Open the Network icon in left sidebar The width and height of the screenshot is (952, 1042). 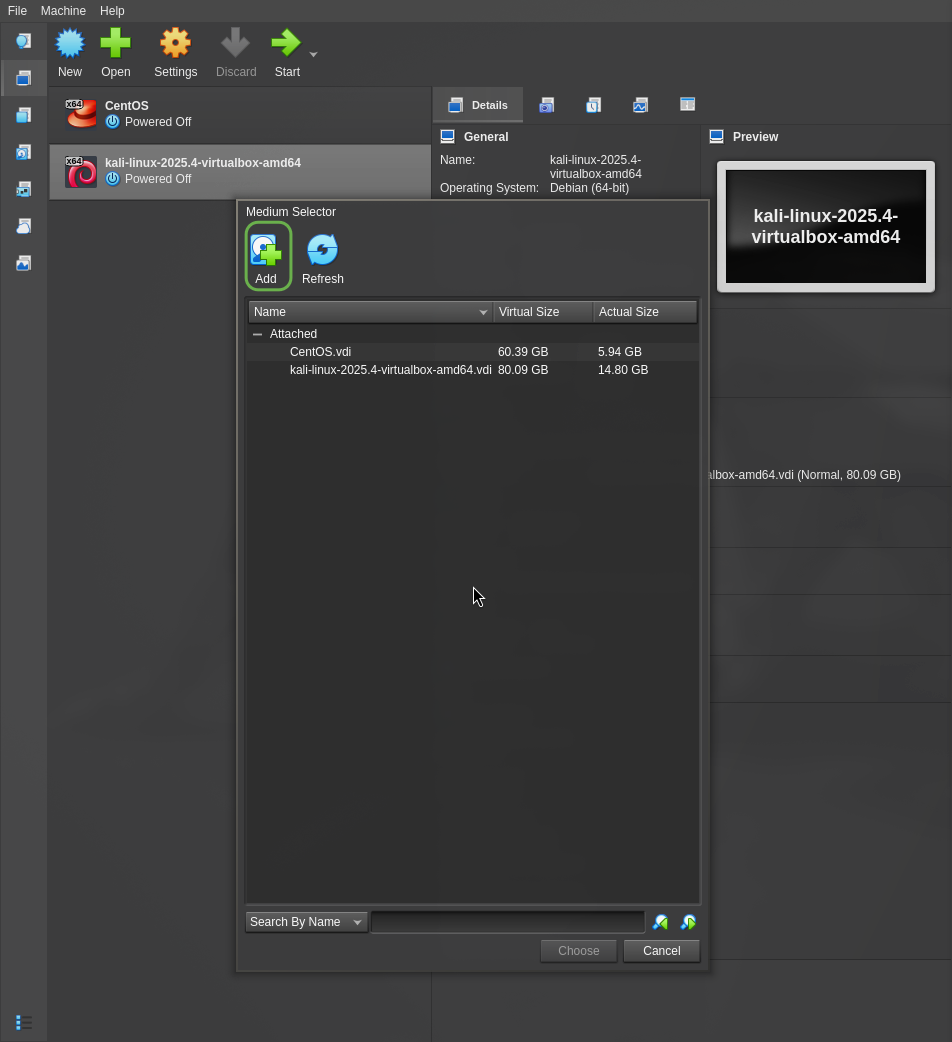click(23, 190)
